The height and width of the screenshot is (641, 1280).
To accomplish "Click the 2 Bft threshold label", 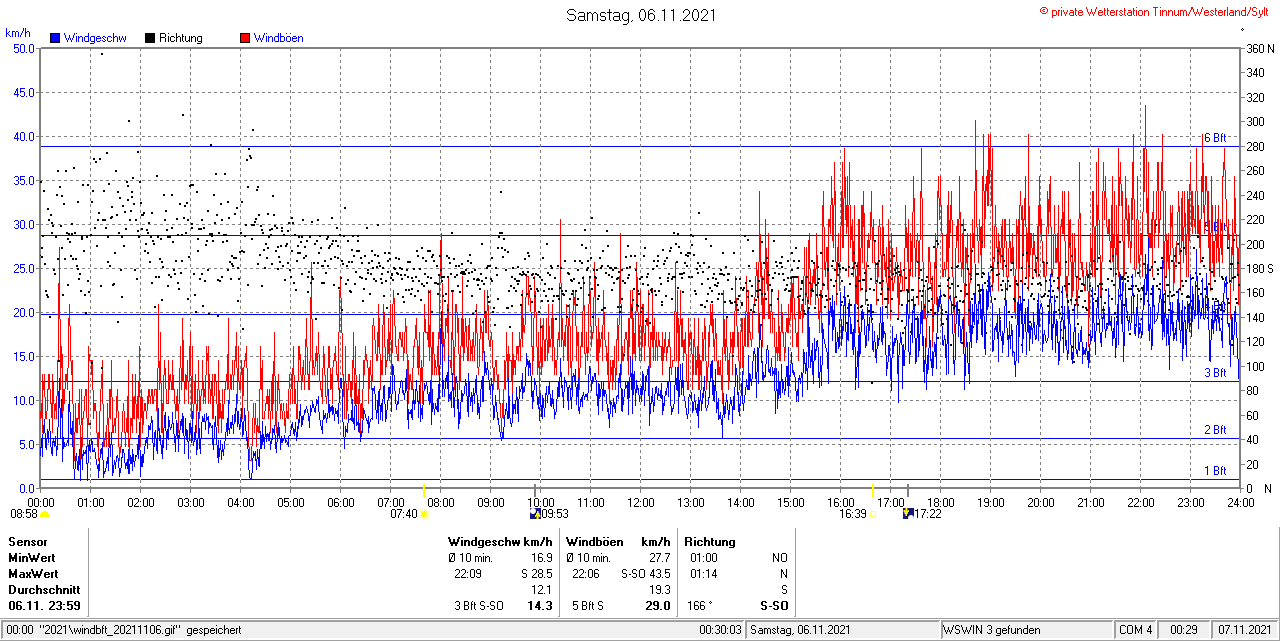I will click(x=1214, y=430).
